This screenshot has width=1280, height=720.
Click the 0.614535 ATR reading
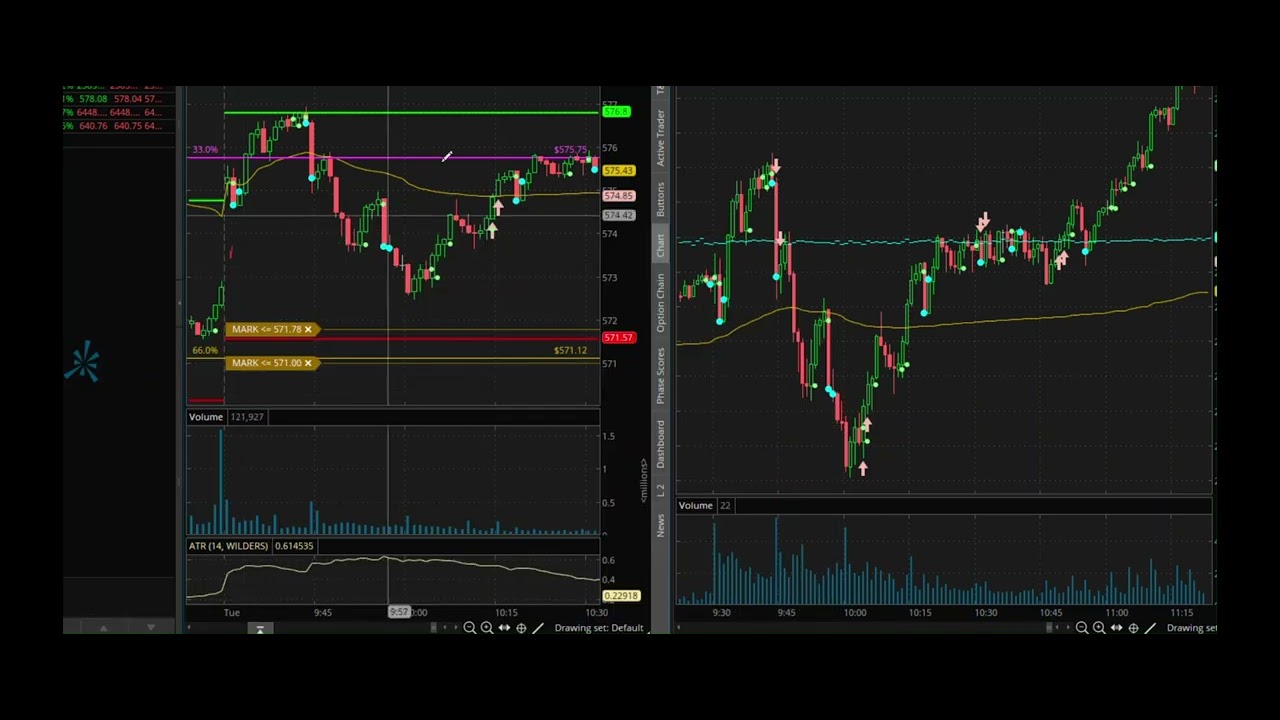(294, 546)
